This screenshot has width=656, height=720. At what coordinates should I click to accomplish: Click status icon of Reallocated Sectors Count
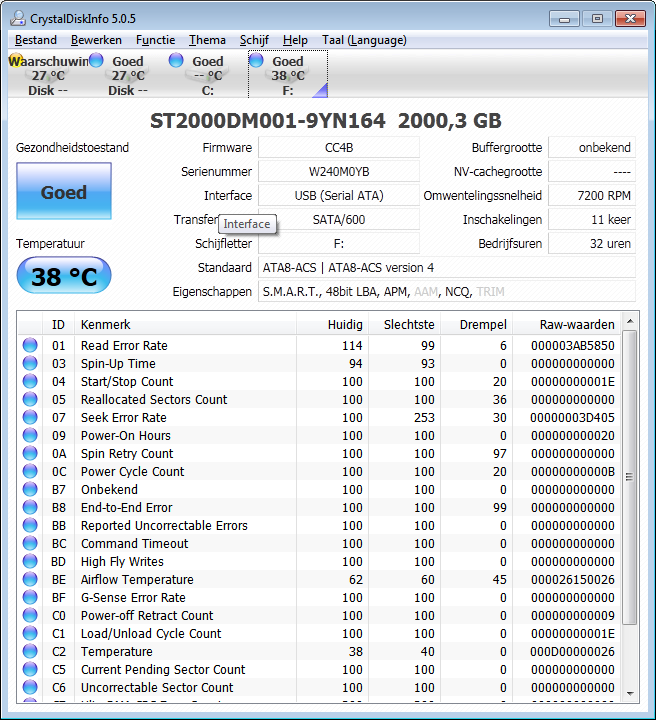tap(30, 399)
